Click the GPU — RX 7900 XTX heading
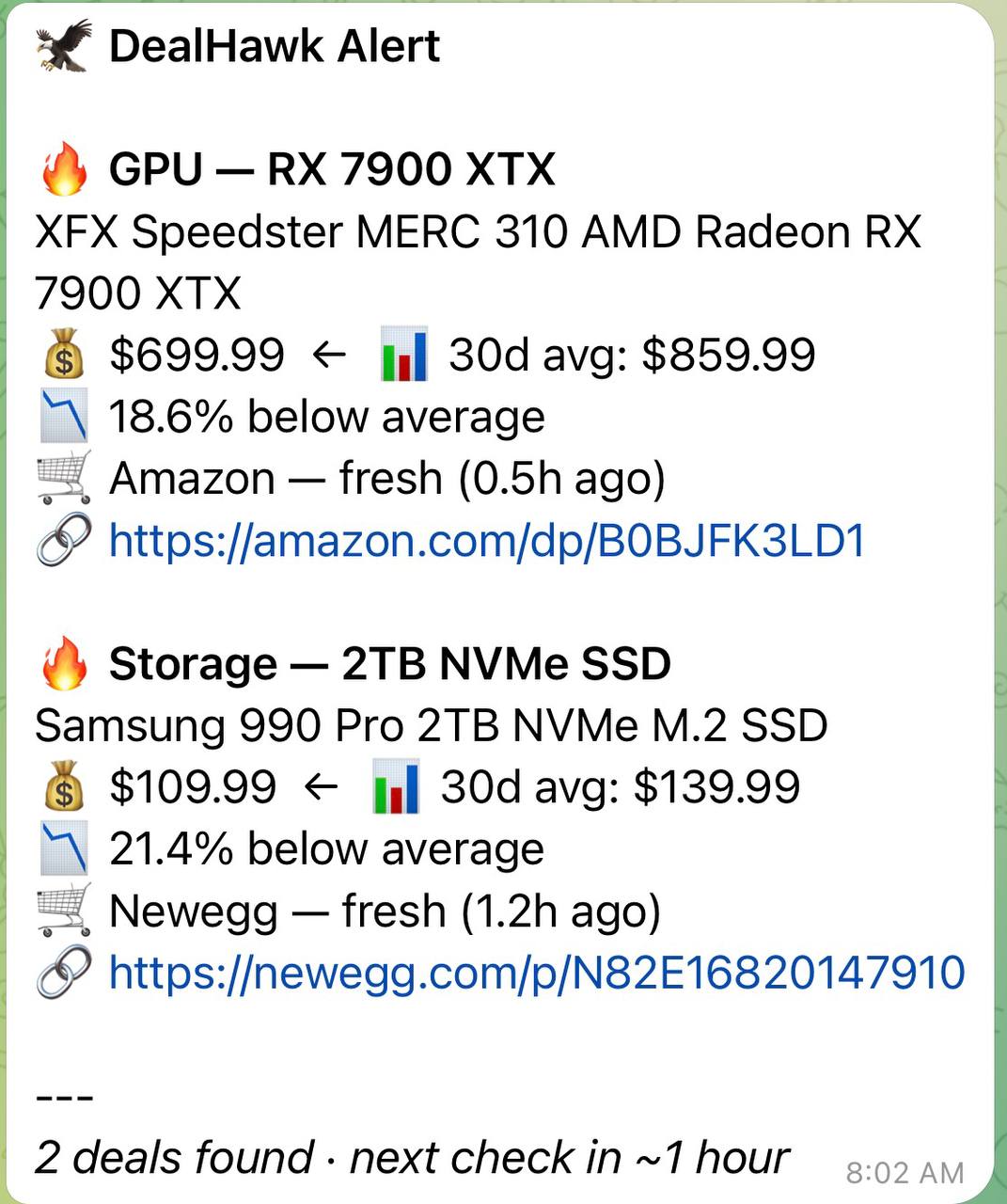Viewport: 1007px width, 1204px height. [x=332, y=170]
